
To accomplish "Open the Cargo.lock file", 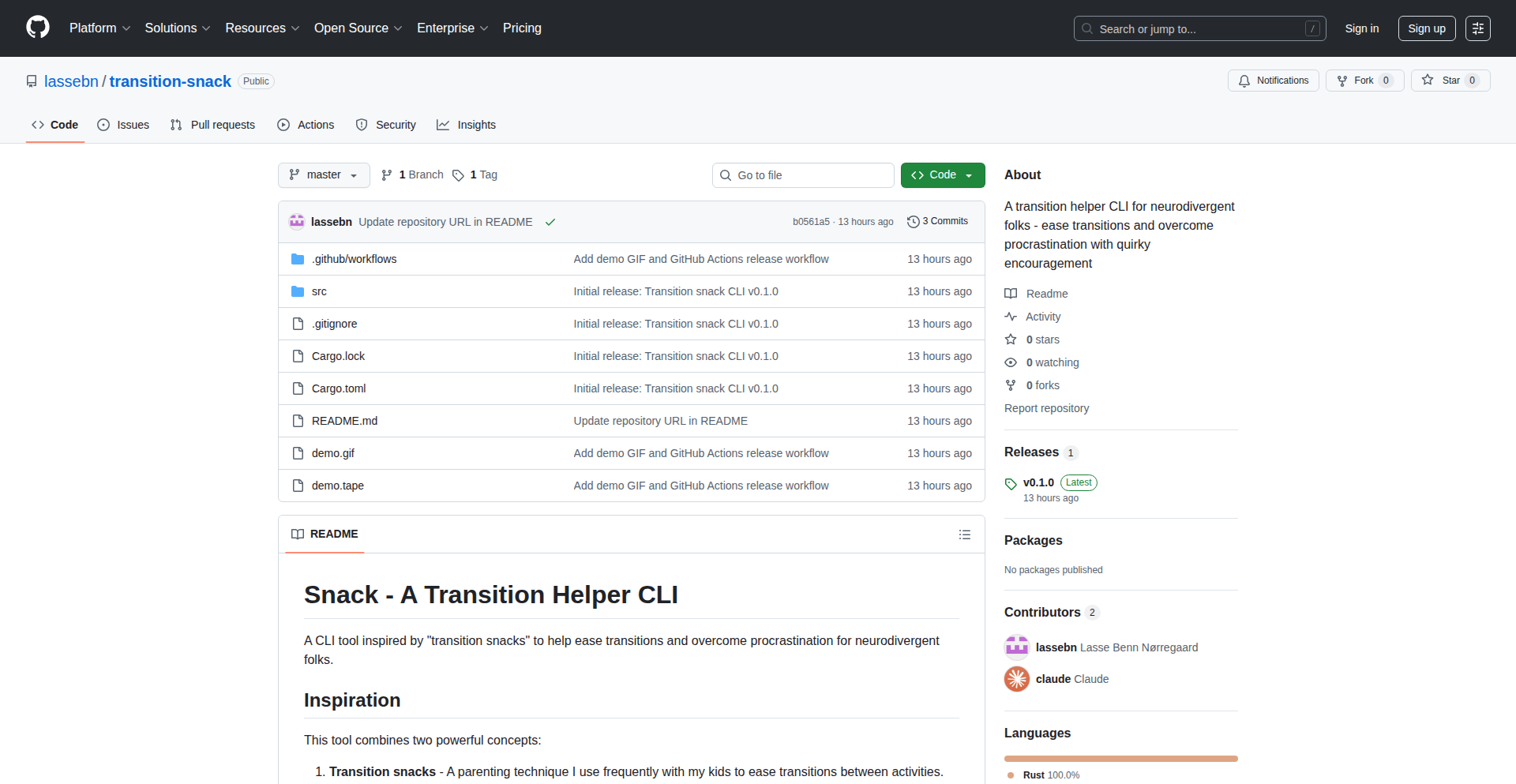I will click(338, 356).
